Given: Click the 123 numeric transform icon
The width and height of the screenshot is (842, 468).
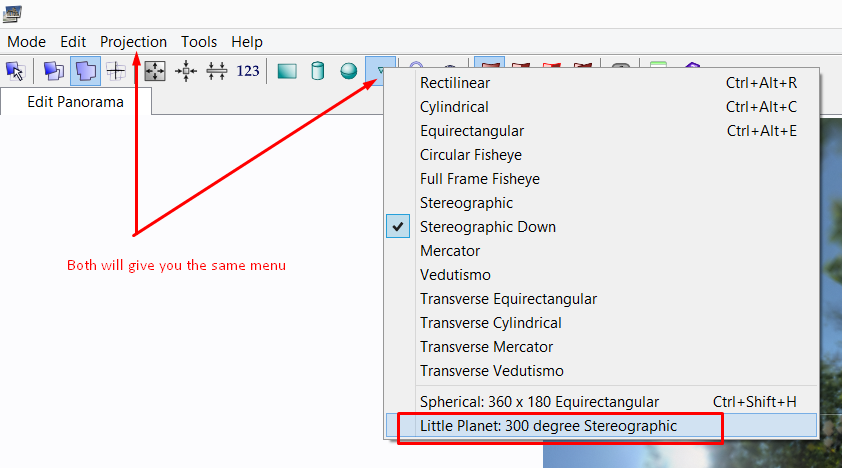Looking at the screenshot, I should pyautogui.click(x=248, y=71).
